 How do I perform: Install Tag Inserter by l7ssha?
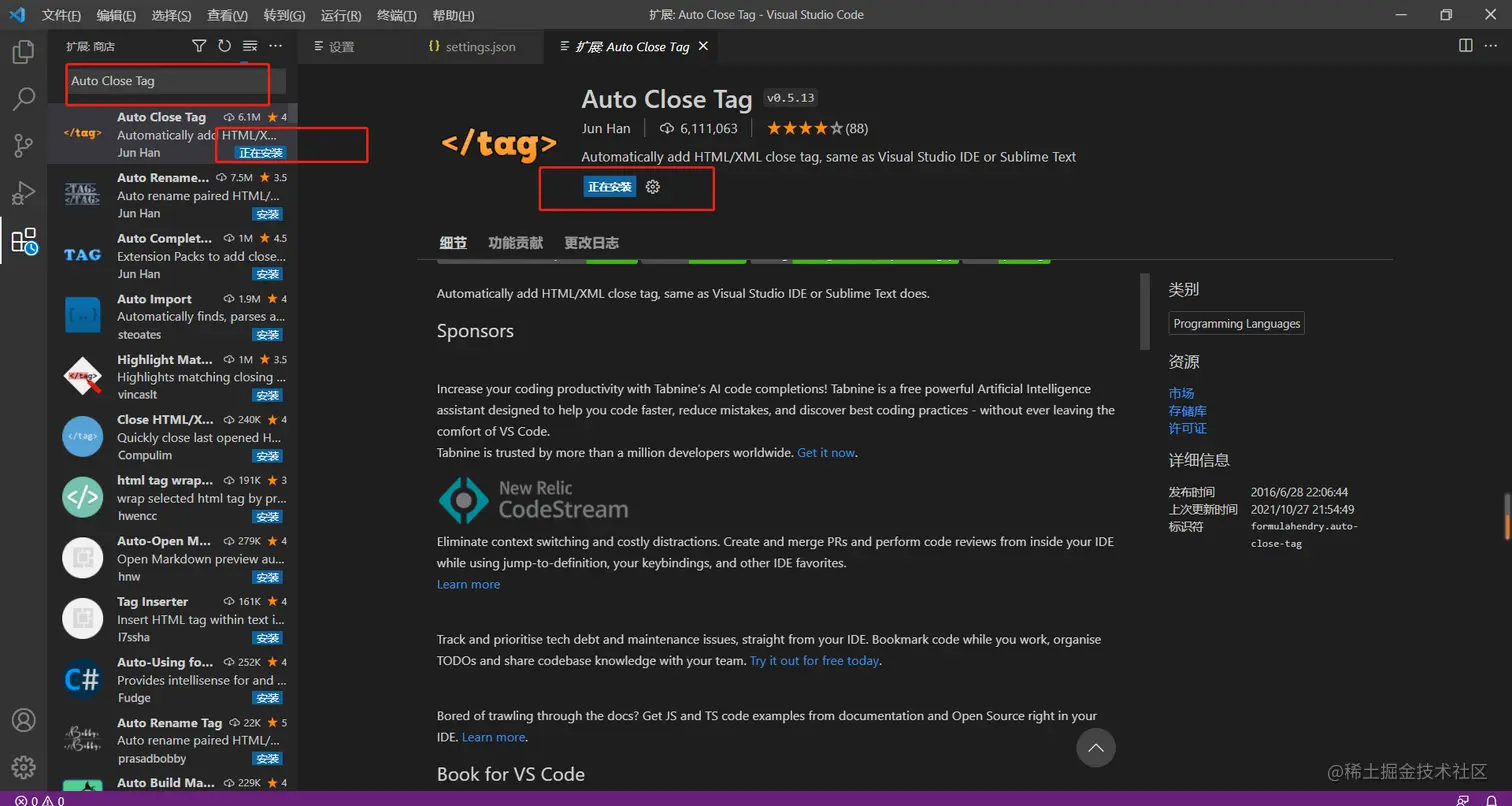pos(267,637)
